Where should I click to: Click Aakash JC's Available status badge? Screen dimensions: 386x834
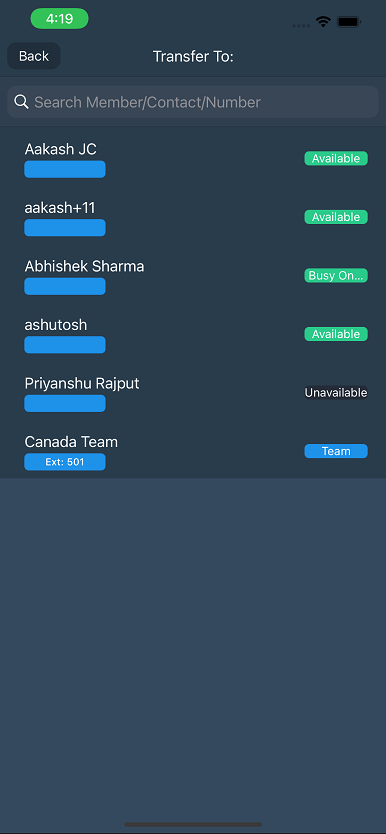336,159
